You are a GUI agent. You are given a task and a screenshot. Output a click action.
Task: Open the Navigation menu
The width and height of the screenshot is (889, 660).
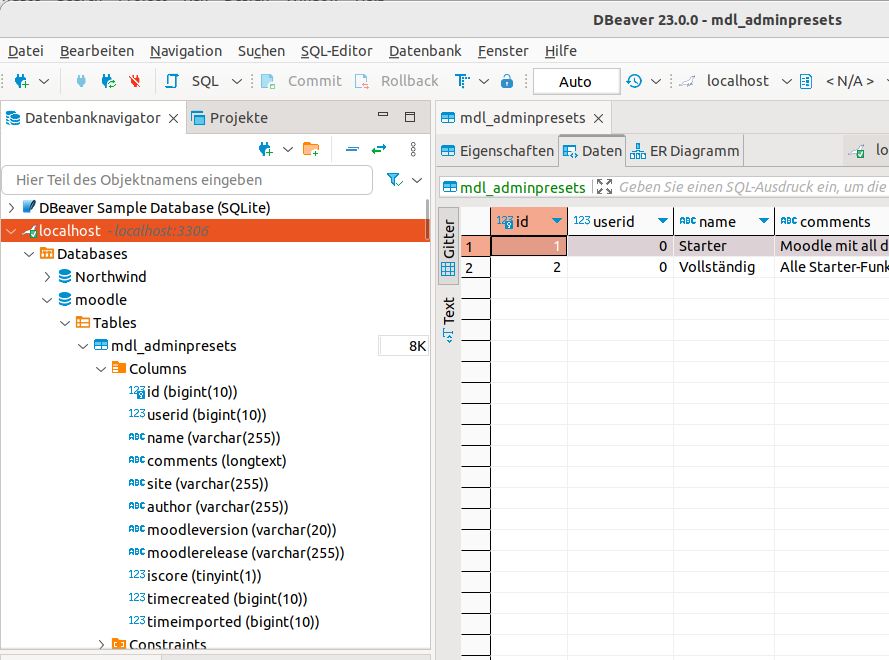coord(186,51)
